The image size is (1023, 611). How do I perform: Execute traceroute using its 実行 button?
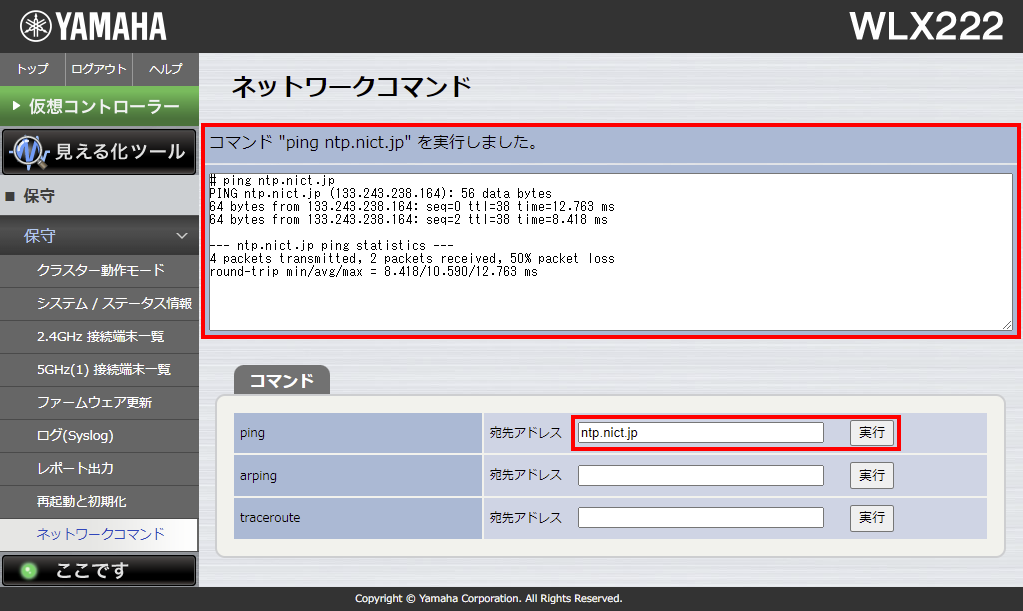pos(871,518)
